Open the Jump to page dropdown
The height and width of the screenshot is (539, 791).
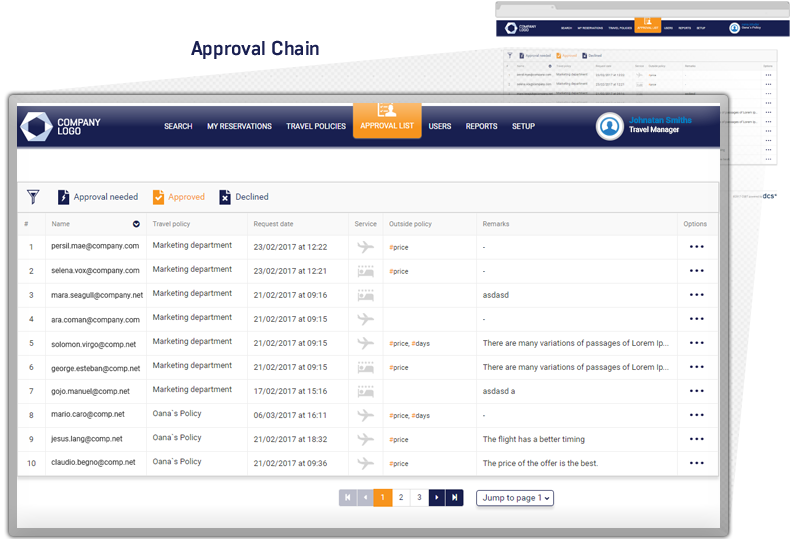(514, 497)
